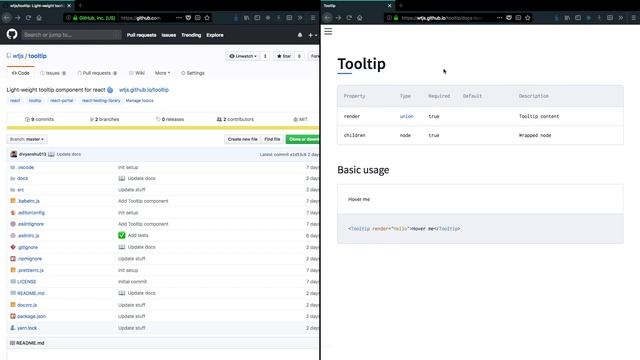The height and width of the screenshot is (360, 640).
Task: Expand the More repository tab menu
Action: coord(162,73)
